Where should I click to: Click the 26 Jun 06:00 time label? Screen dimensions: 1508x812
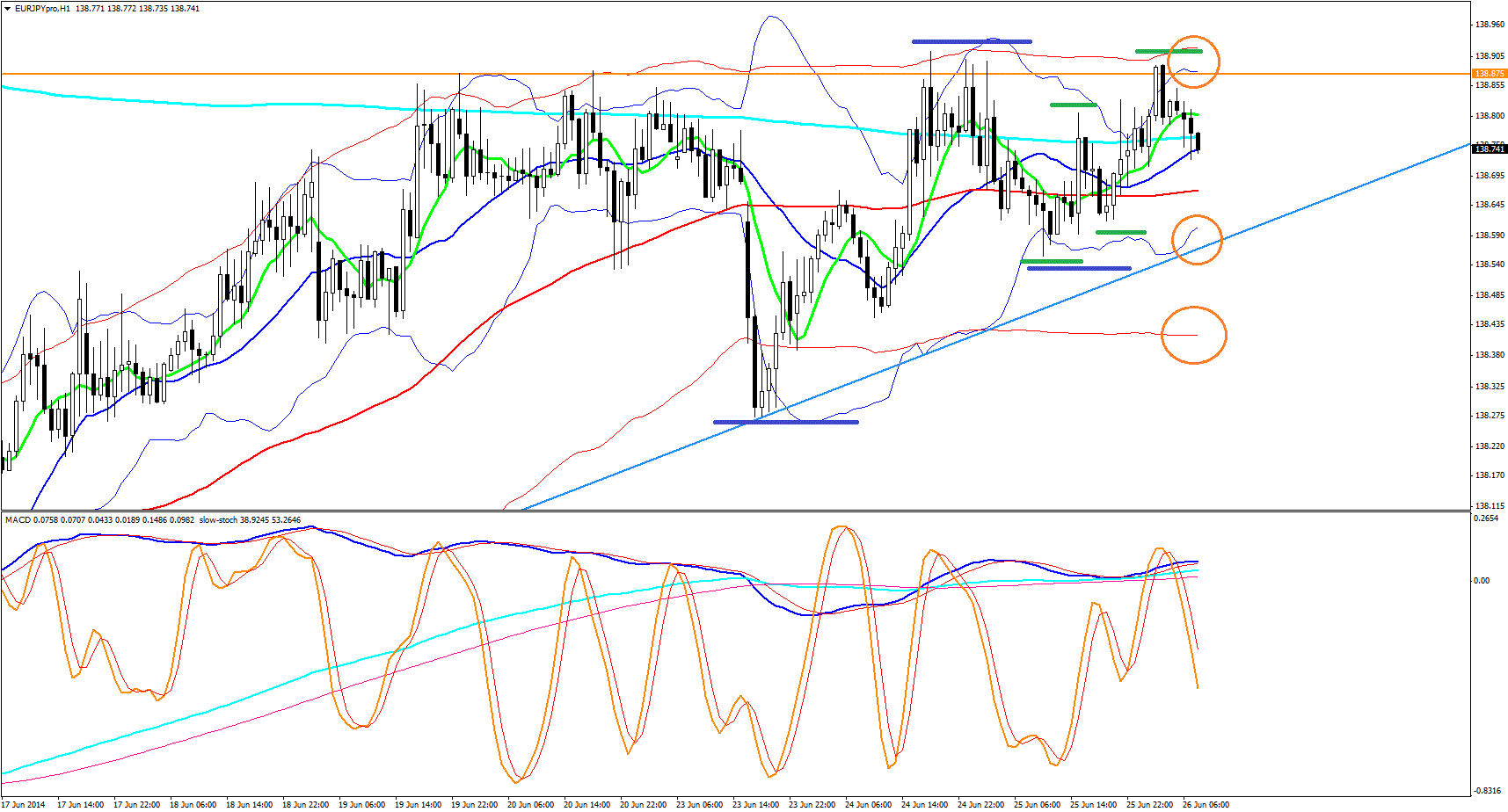(1206, 804)
